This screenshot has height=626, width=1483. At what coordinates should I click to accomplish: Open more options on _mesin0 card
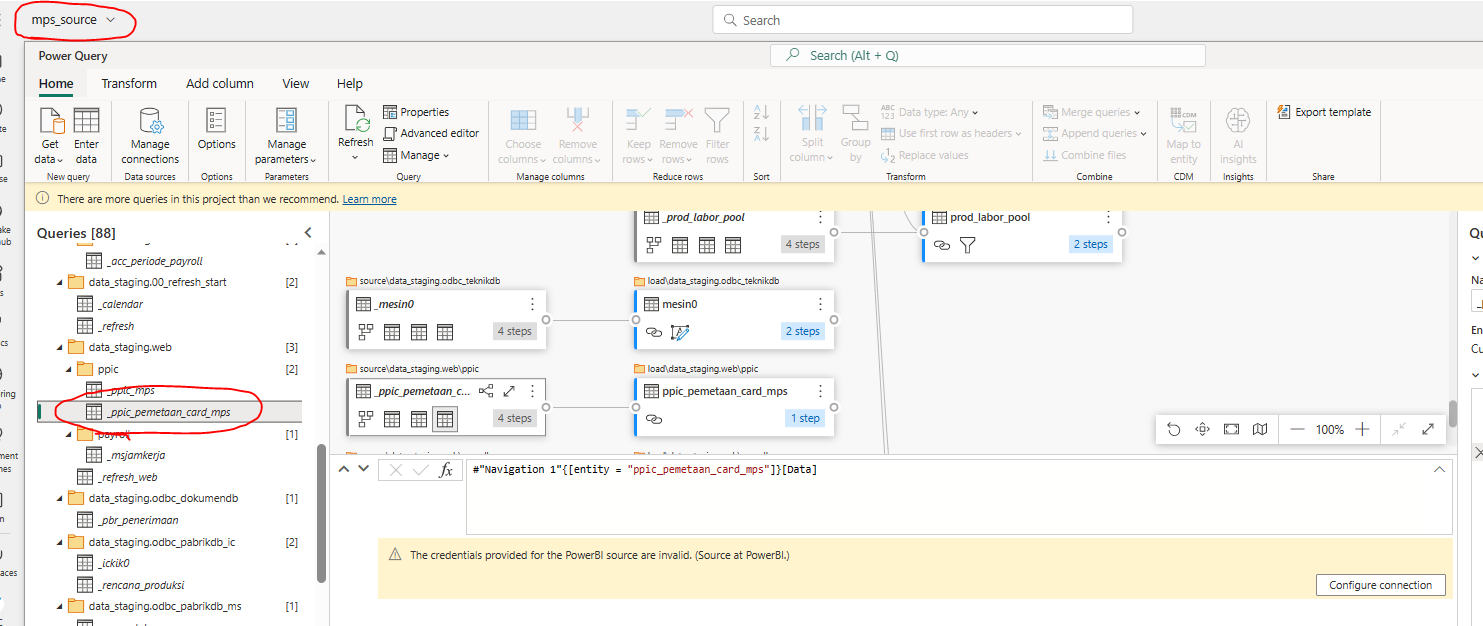(532, 304)
